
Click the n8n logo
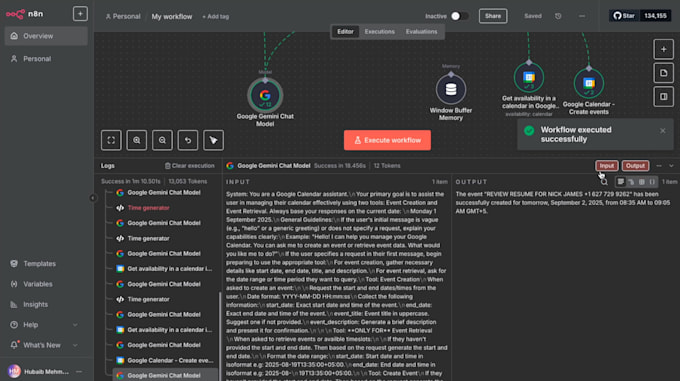pos(25,14)
